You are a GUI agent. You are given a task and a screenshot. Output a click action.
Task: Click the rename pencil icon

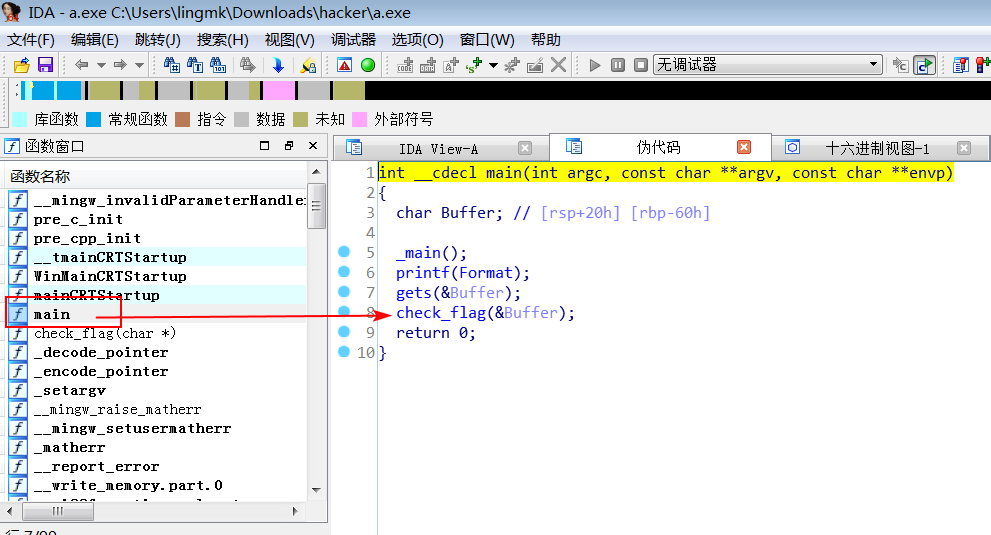pos(535,65)
